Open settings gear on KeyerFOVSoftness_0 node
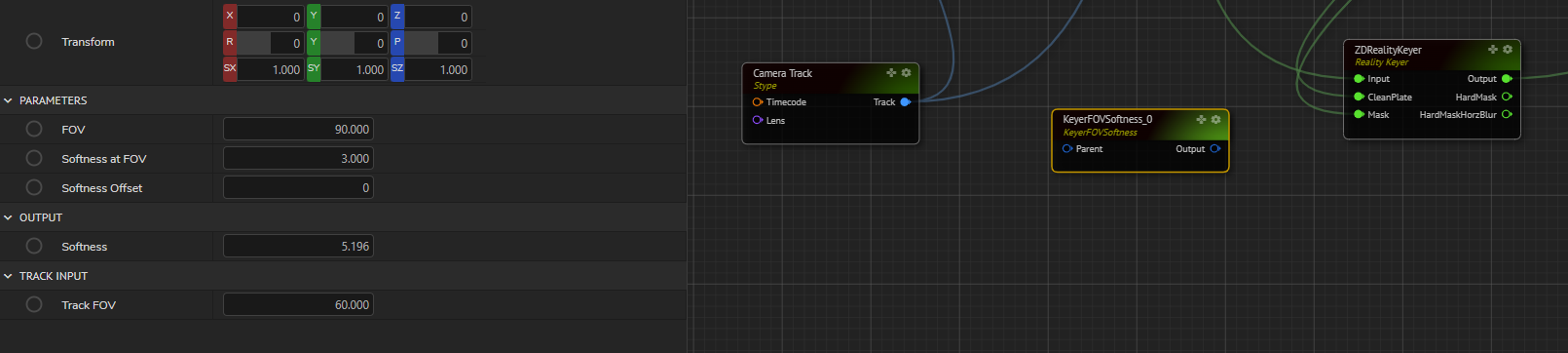 tap(1215, 119)
